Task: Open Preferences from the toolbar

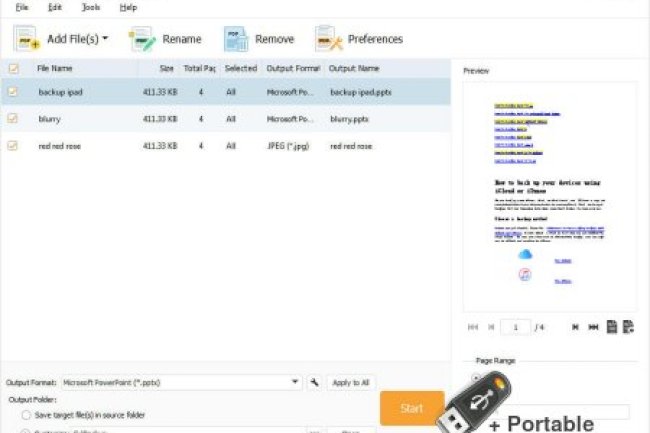Action: click(x=359, y=39)
